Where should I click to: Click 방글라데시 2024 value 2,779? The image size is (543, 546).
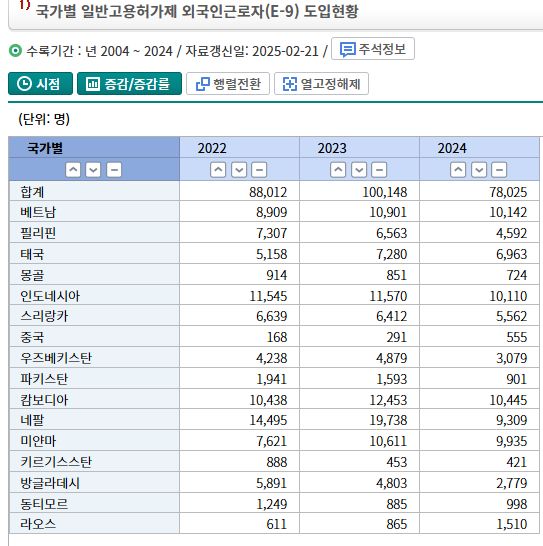(x=512, y=483)
